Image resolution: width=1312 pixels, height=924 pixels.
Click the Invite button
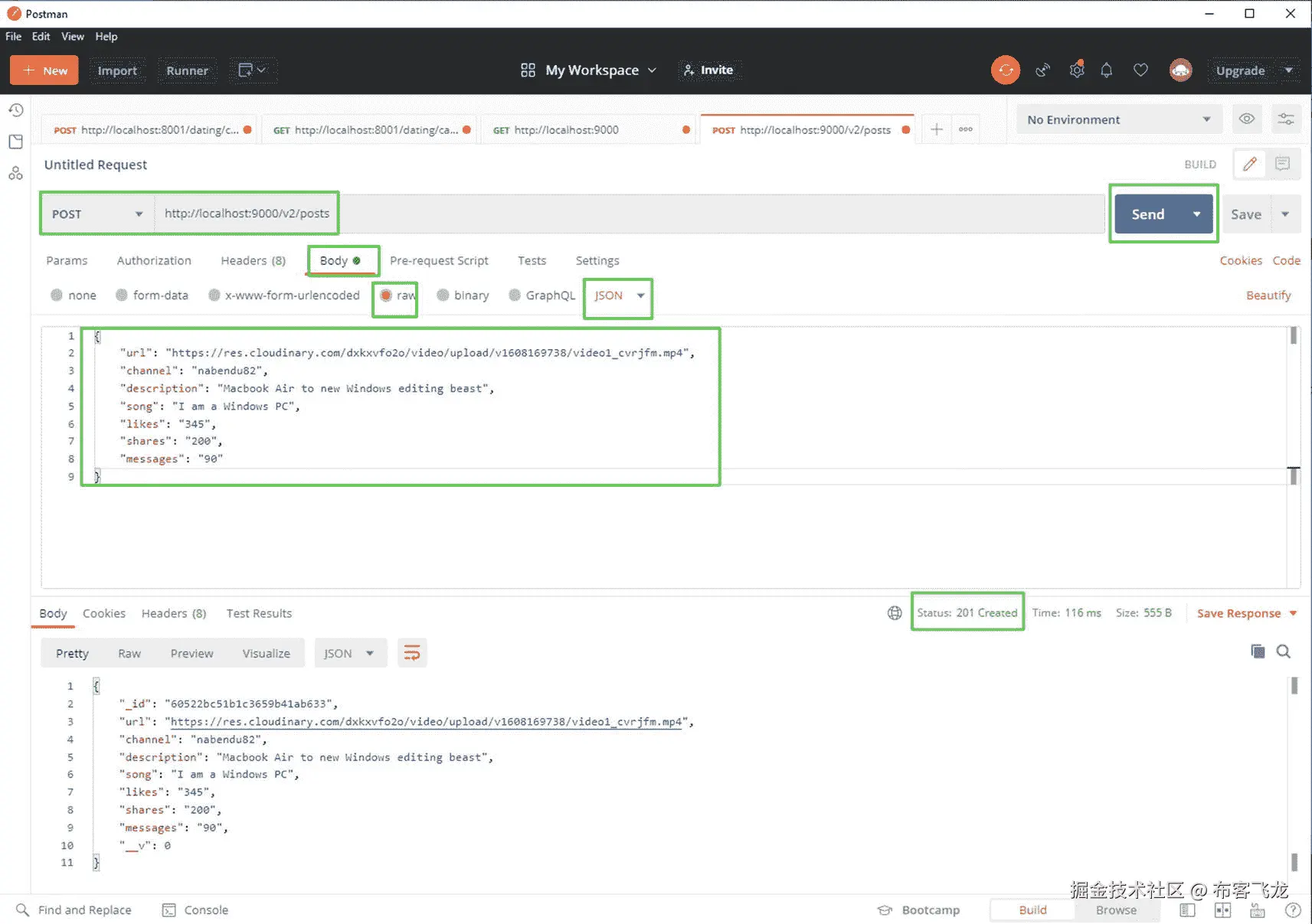click(x=708, y=70)
